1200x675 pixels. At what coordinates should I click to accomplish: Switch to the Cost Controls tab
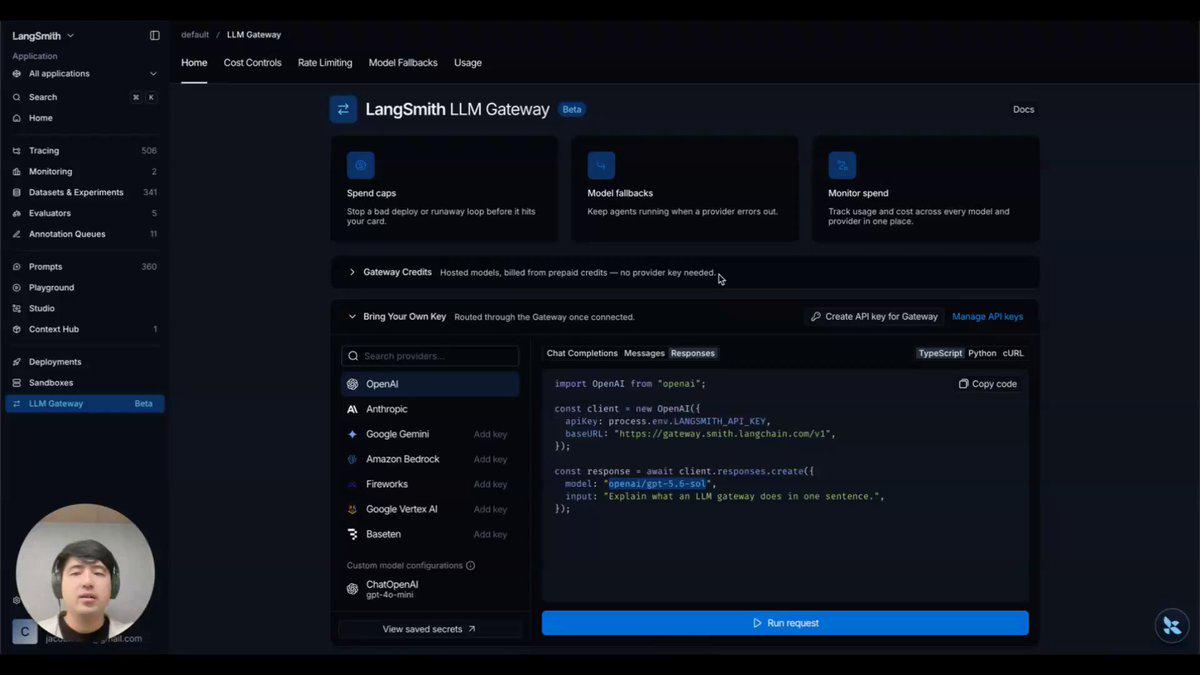point(252,63)
